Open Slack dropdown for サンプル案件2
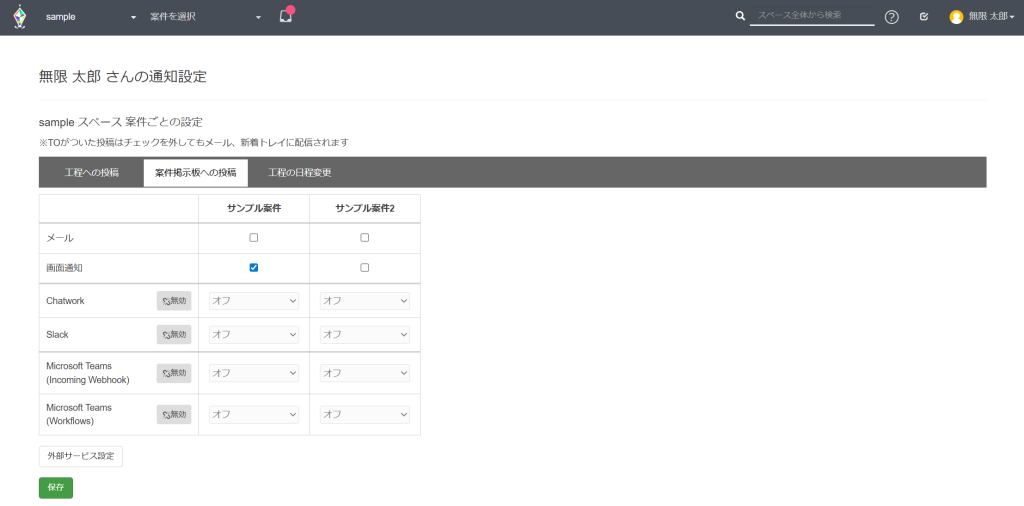The width and height of the screenshot is (1024, 506). point(365,334)
